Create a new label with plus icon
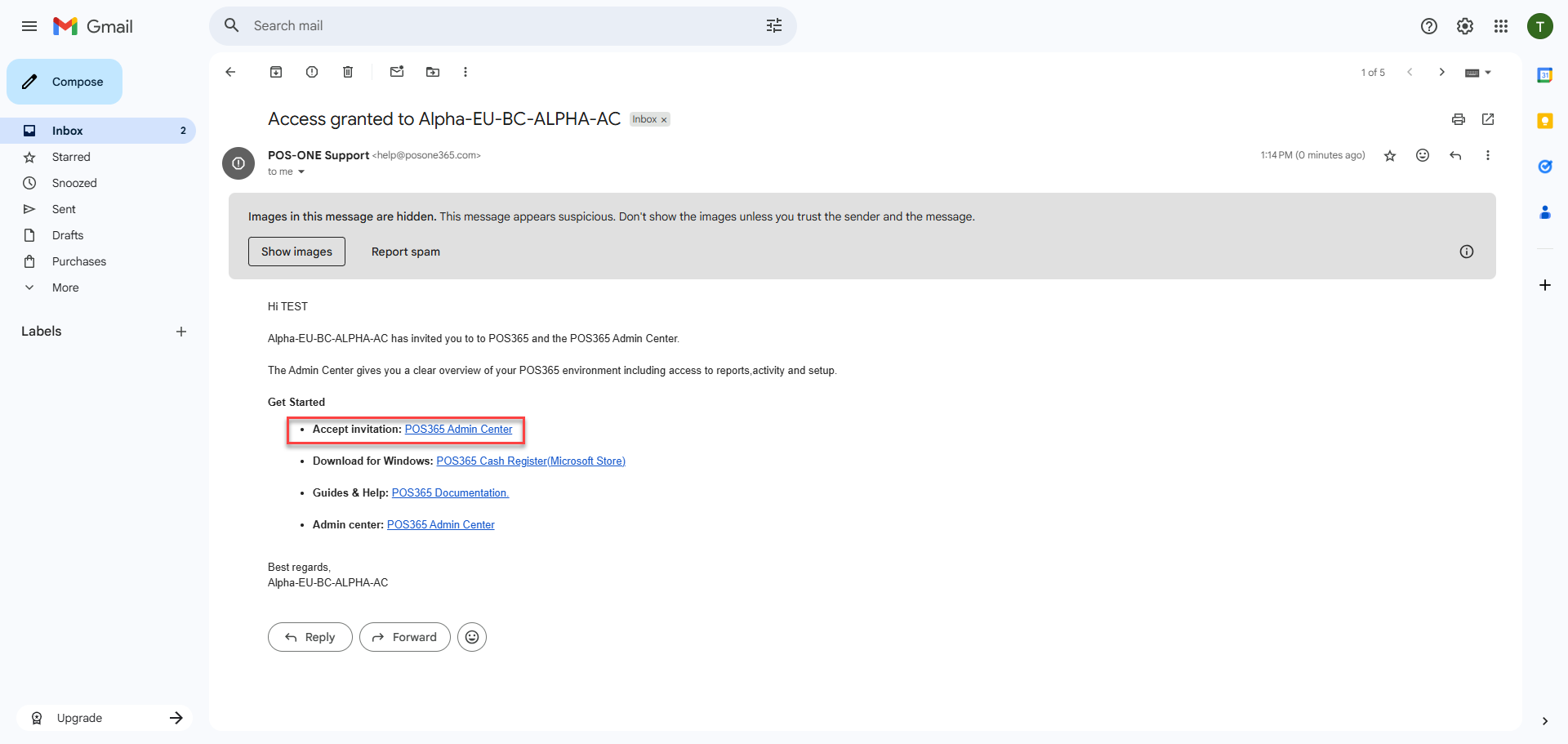This screenshot has height=744, width=1568. (181, 332)
